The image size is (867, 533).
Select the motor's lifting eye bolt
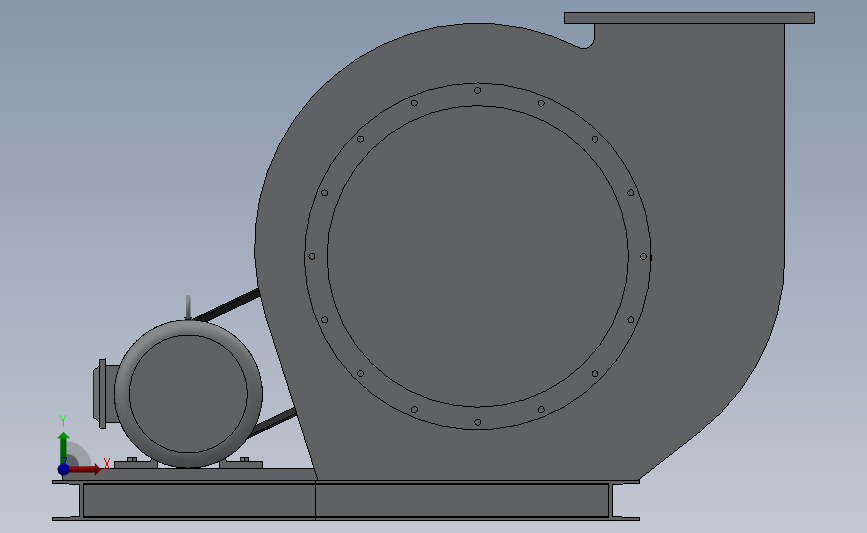188,307
